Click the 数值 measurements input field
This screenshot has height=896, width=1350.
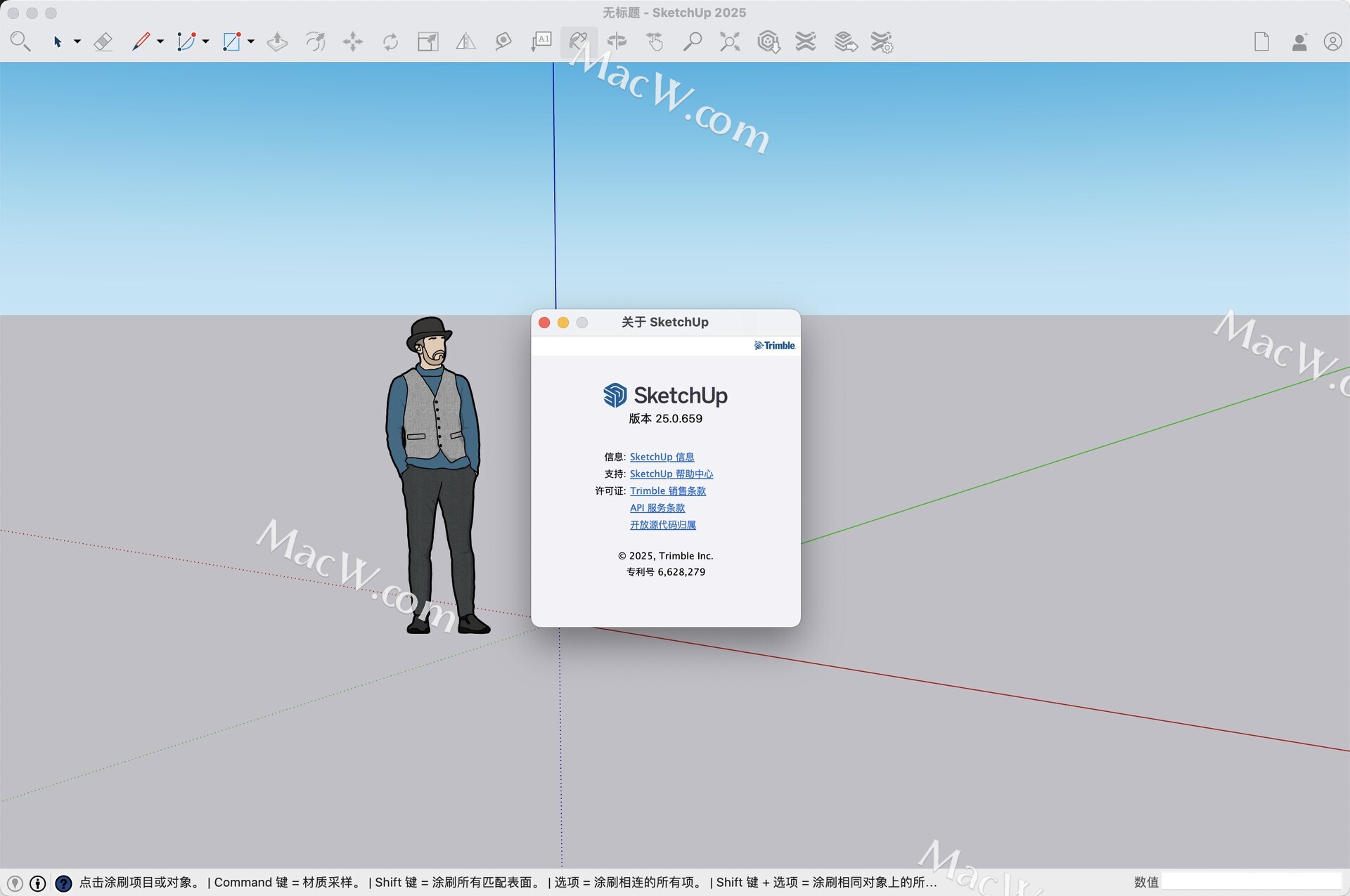(x=1250, y=881)
